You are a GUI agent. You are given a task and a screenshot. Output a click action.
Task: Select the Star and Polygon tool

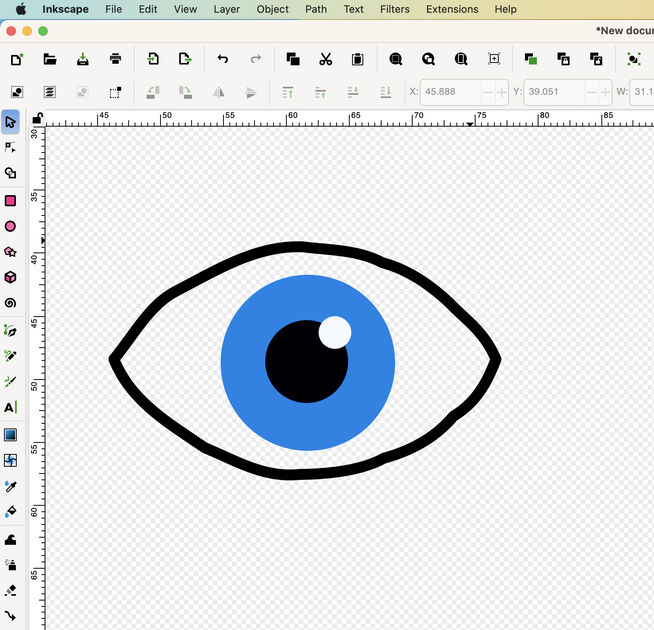[x=10, y=252]
